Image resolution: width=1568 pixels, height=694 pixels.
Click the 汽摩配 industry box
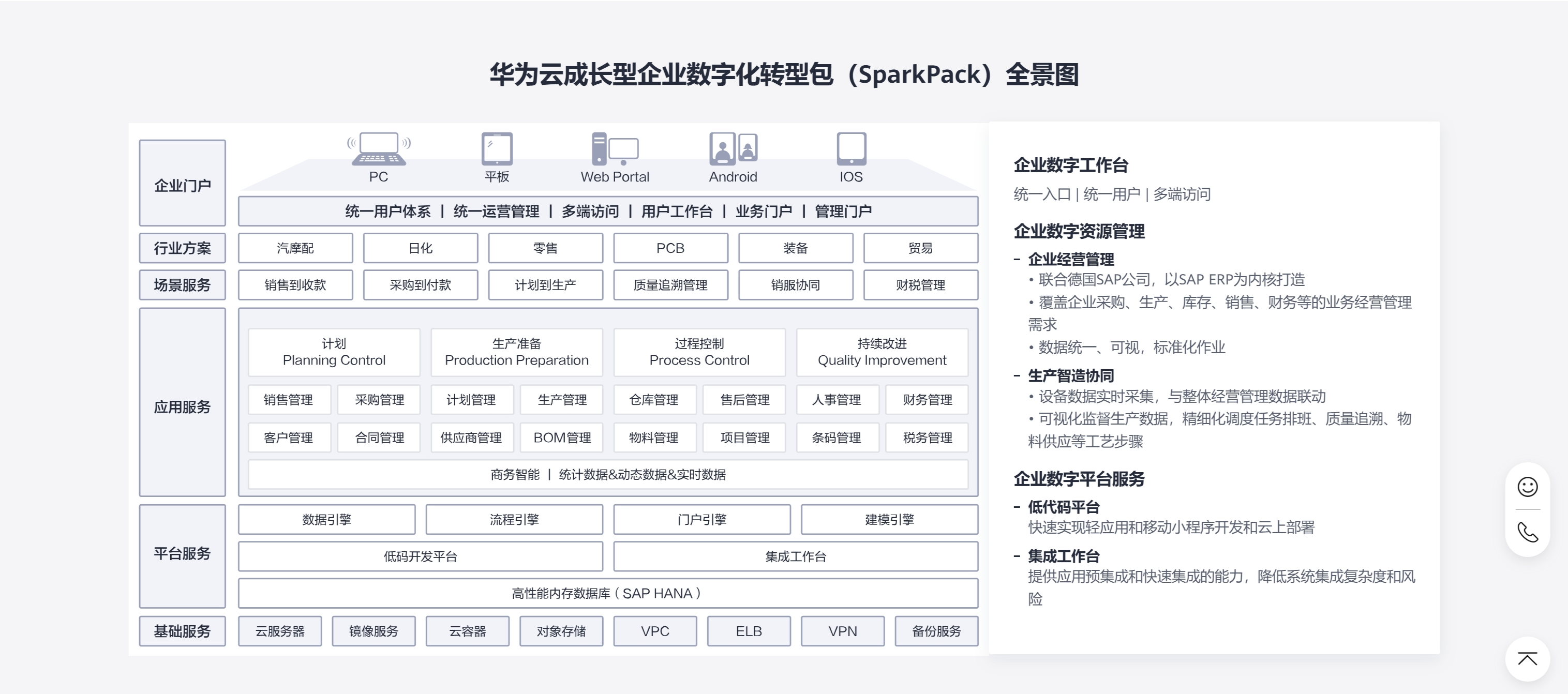(295, 248)
